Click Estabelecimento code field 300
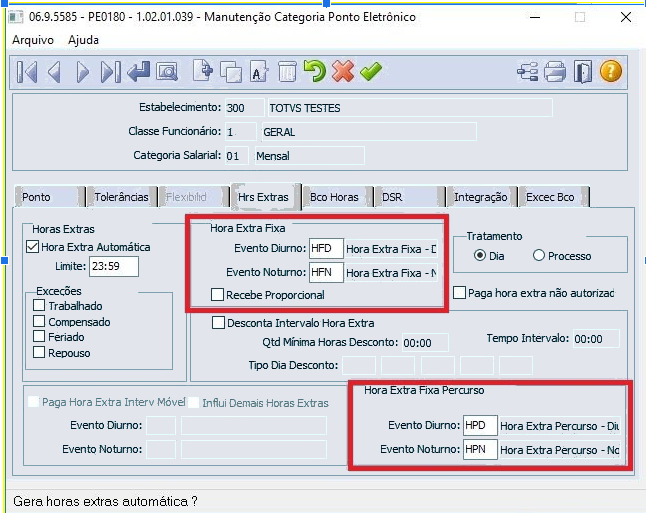 coord(245,108)
